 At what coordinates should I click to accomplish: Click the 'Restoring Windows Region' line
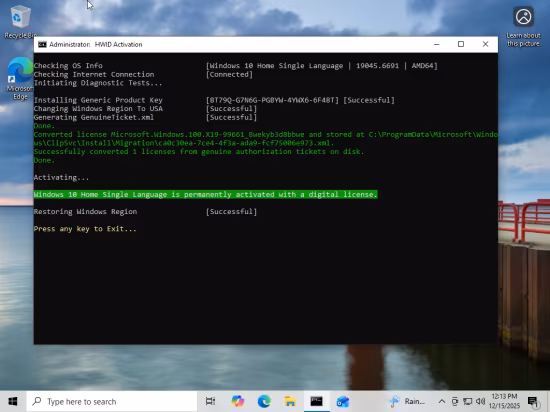pyautogui.click(x=85, y=212)
